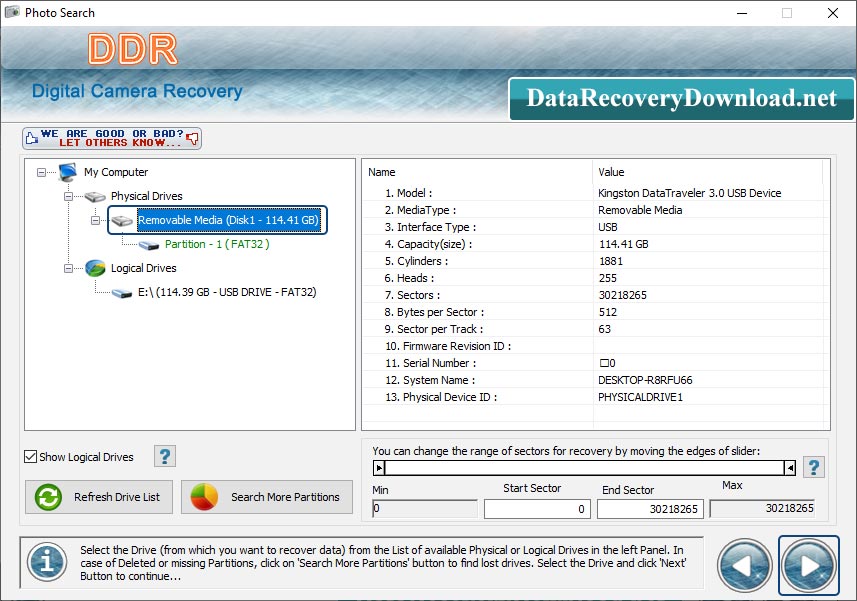Screen dimensions: 857x601
Task: Click the Name column header
Action: [478, 172]
